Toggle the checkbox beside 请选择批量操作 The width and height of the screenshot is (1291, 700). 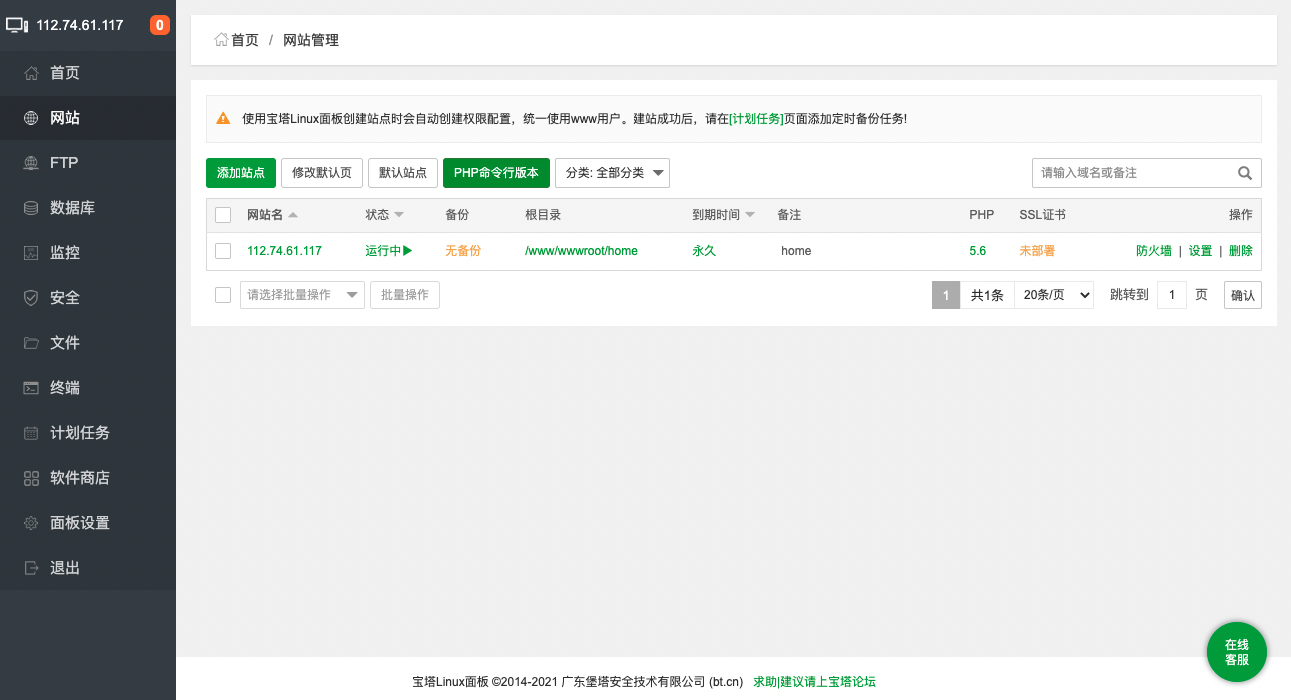coord(223,295)
